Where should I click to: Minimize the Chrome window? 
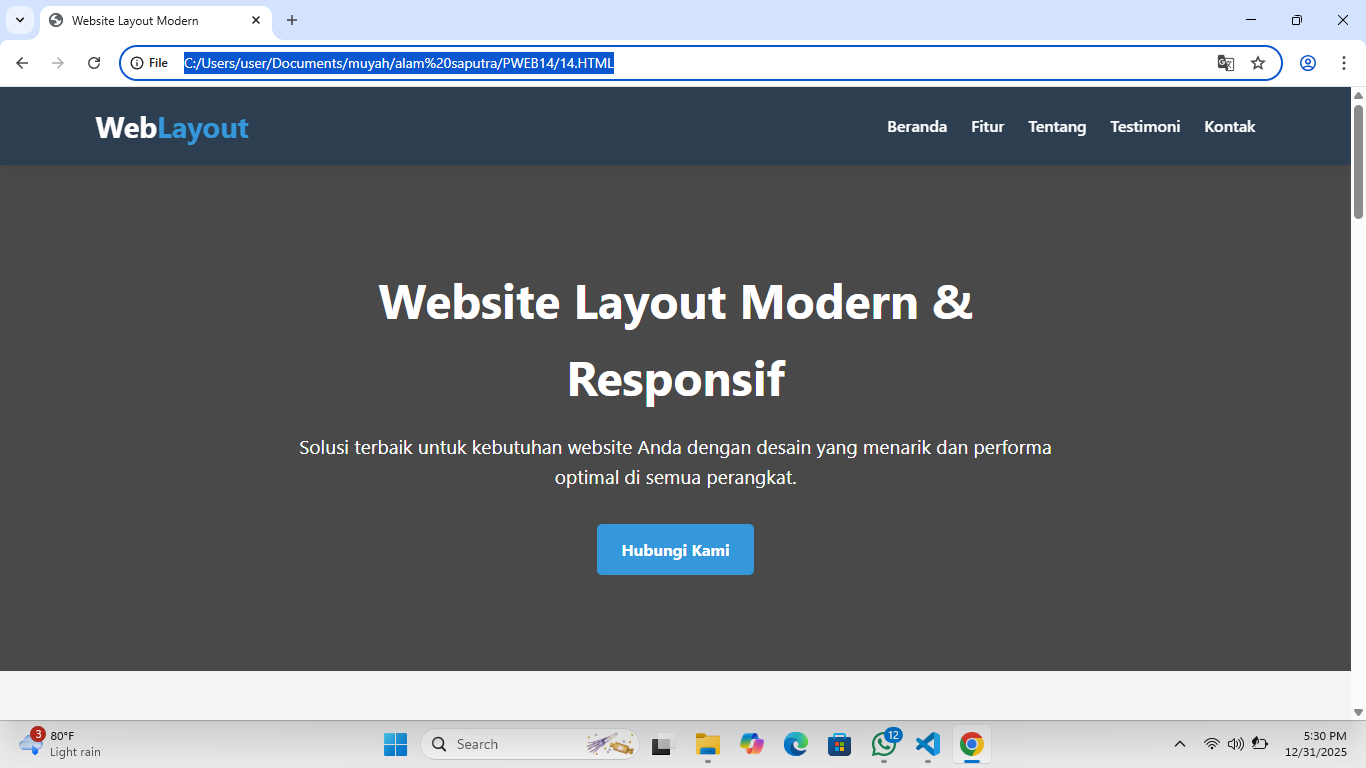pos(1251,20)
